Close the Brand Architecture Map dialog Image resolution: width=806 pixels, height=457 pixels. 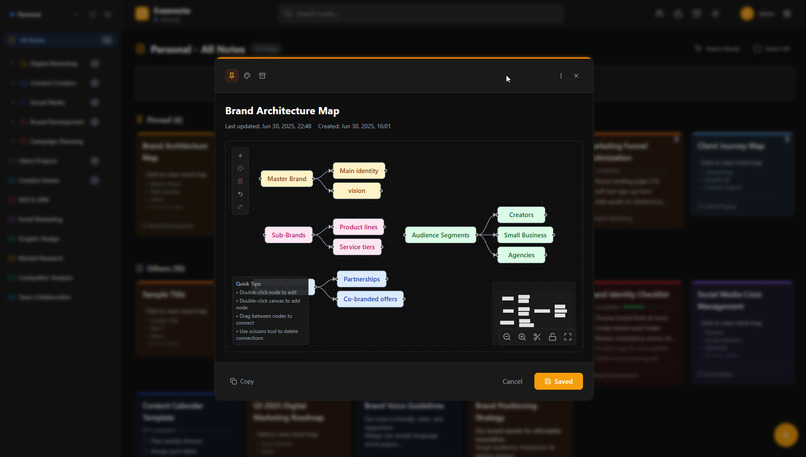coord(576,76)
